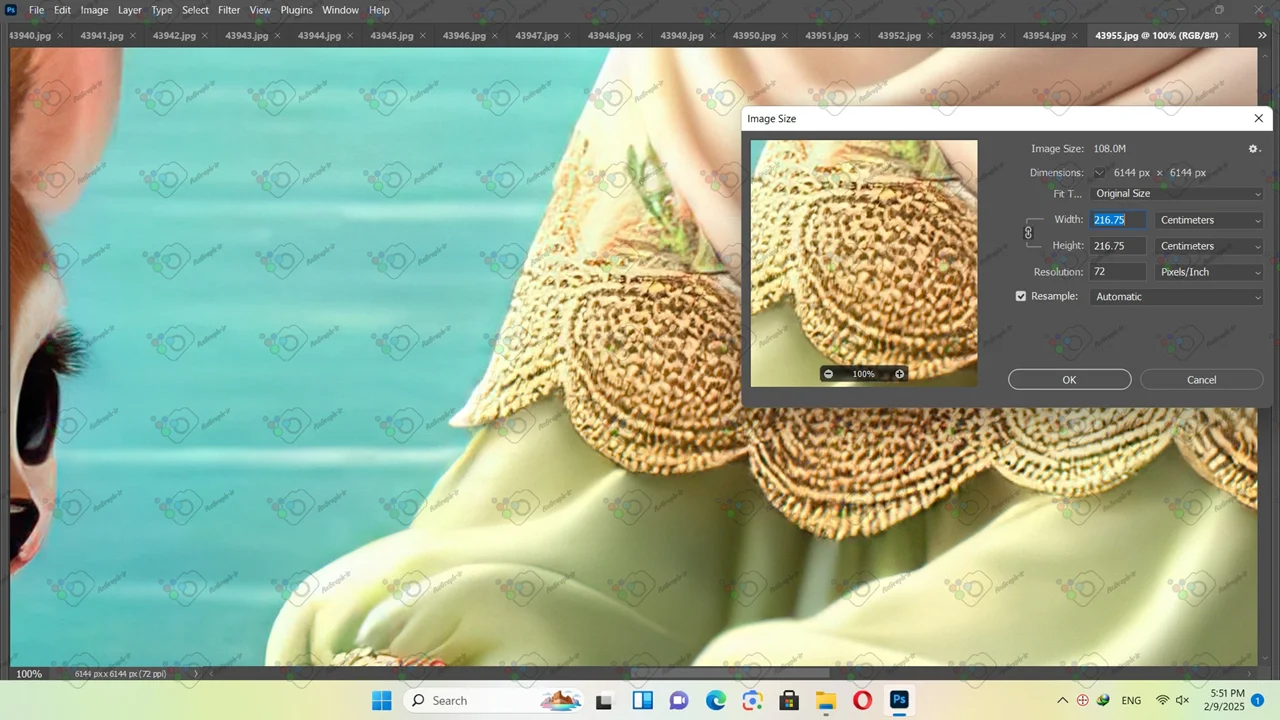This screenshot has width=1280, height=720.
Task: Zoom out the preview with minus icon
Action: pyautogui.click(x=828, y=374)
